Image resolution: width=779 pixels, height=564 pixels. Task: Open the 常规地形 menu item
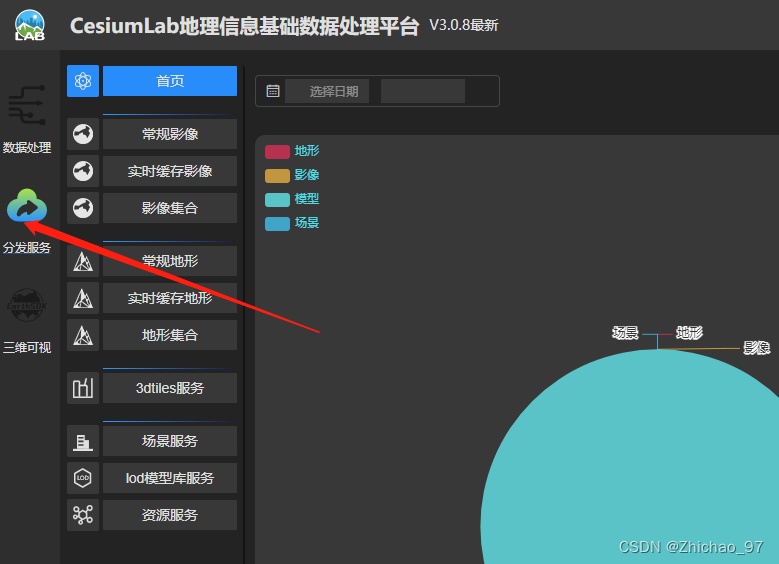tap(170, 261)
